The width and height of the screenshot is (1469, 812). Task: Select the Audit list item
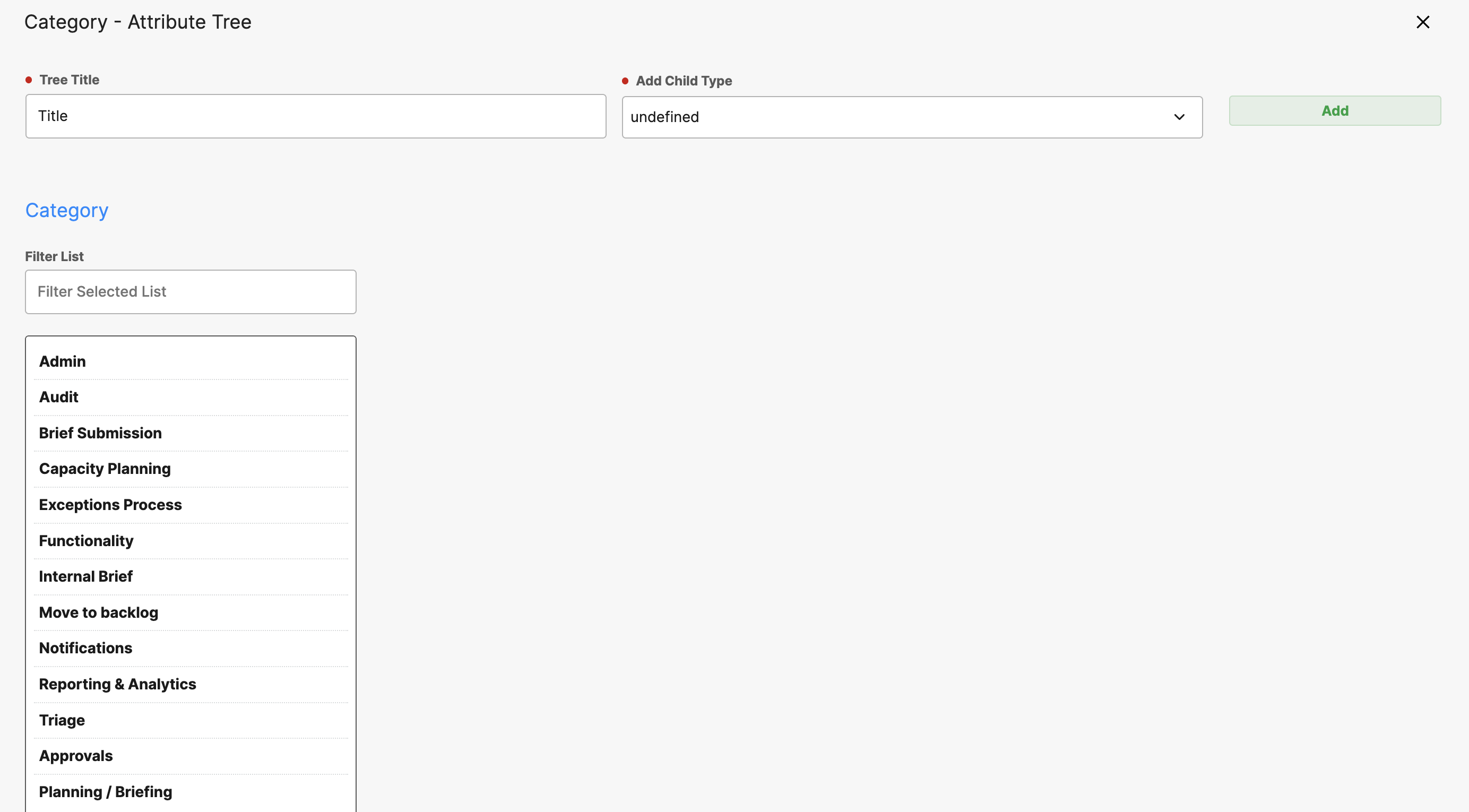point(59,397)
